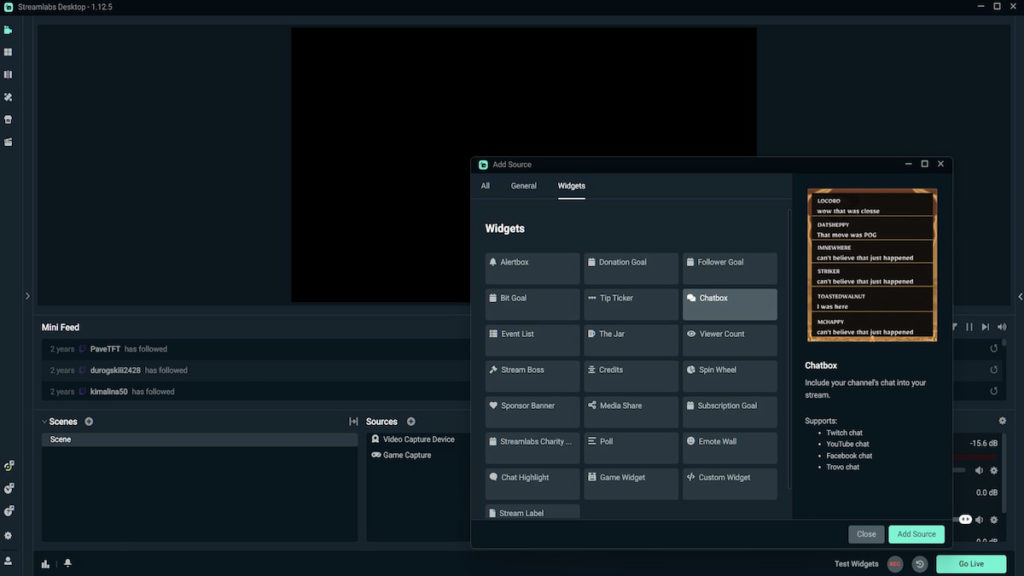Select Video Capture Device source
1024x576 pixels.
point(418,440)
